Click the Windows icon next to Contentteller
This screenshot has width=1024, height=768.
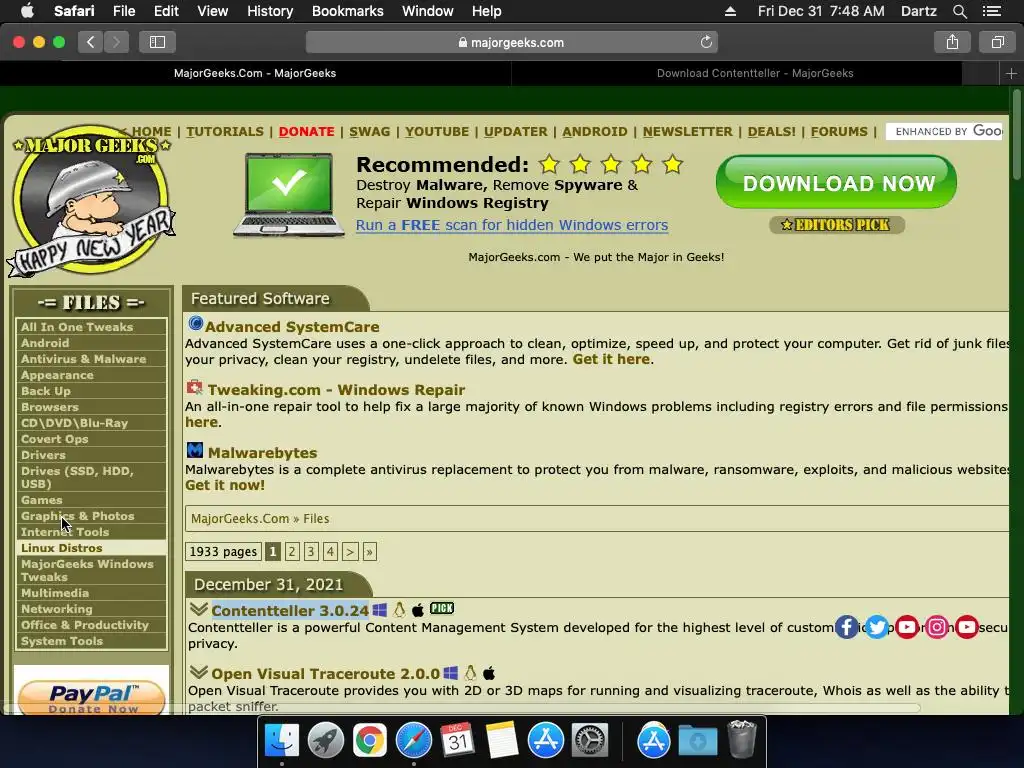379,610
